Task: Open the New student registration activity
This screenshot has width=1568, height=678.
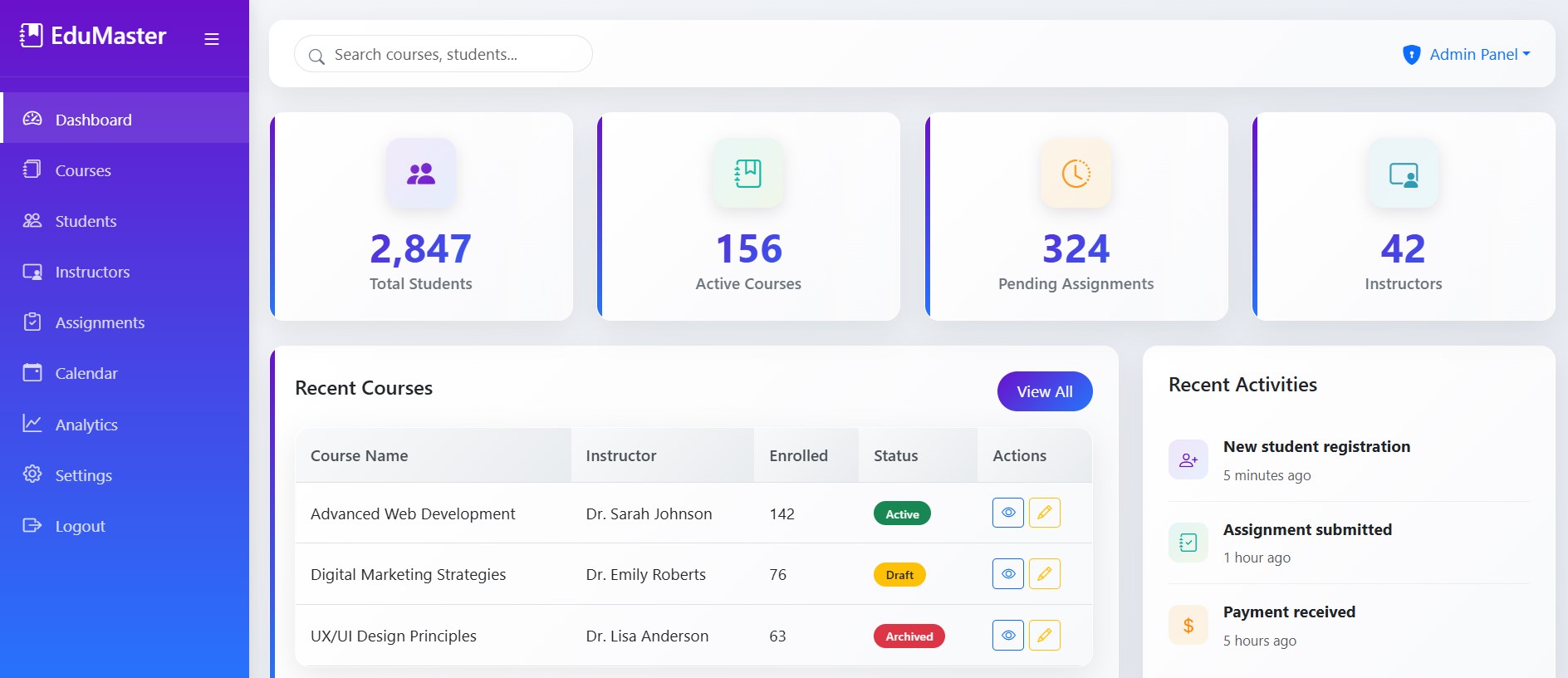Action: [x=1316, y=447]
